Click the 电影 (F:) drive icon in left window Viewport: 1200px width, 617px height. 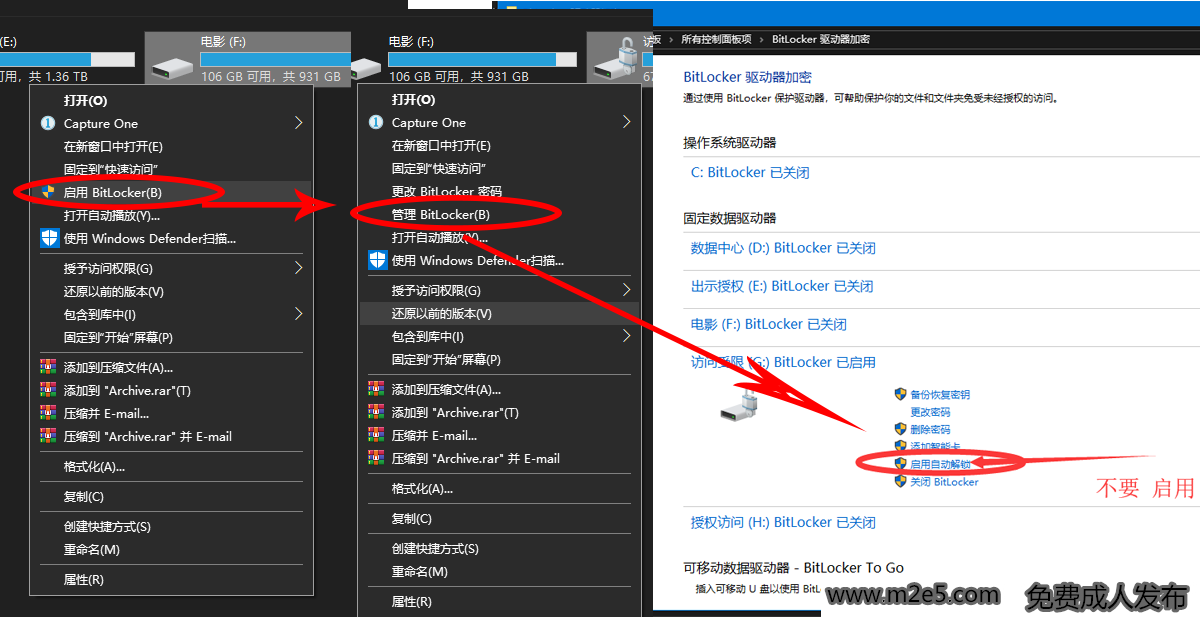(172, 67)
